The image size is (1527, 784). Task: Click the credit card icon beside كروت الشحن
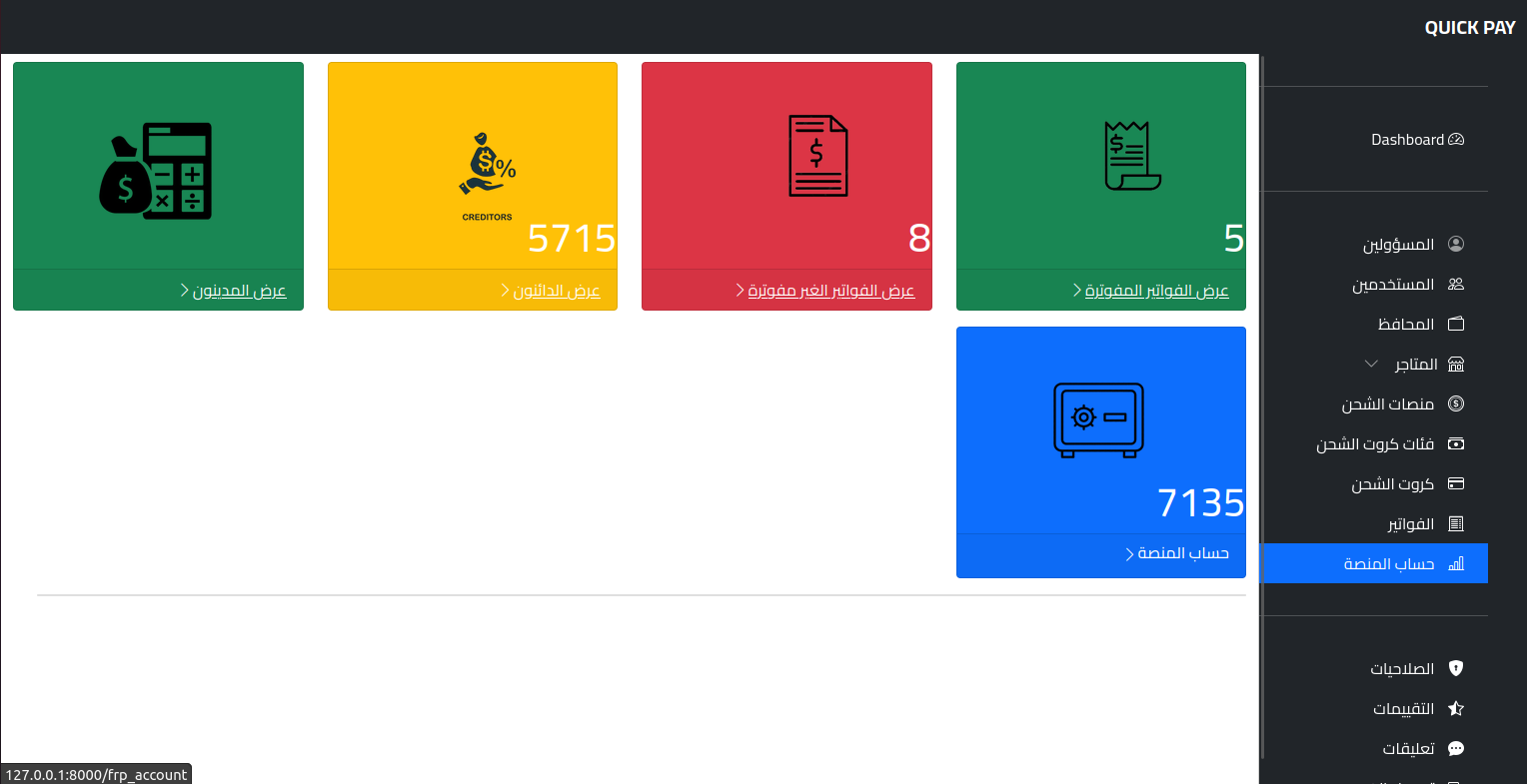[1456, 484]
